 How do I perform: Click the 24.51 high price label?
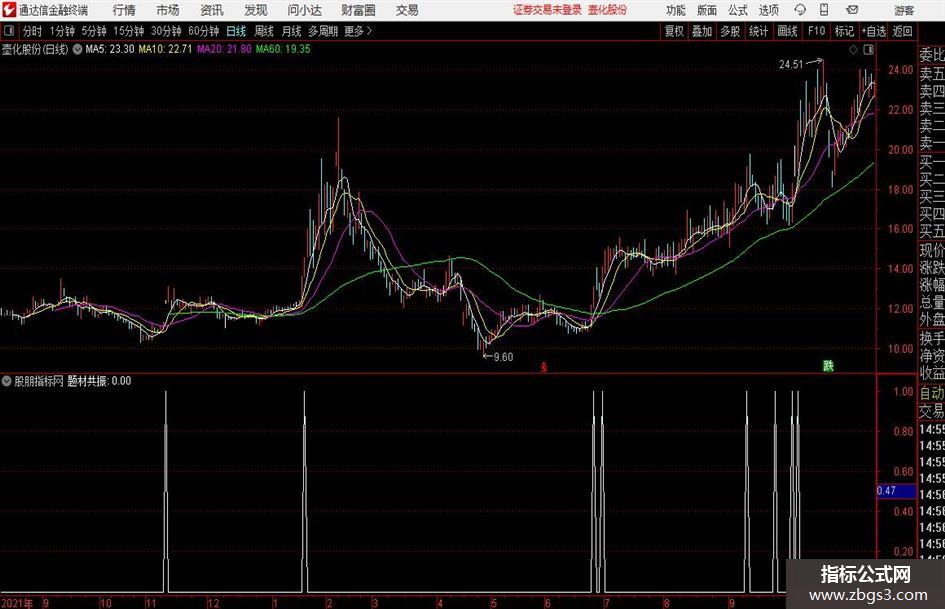pos(791,65)
